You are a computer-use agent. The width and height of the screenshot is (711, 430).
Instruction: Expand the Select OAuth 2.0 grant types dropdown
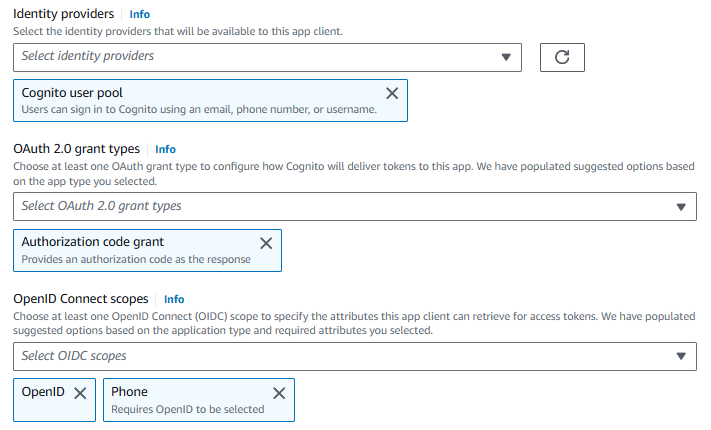click(x=355, y=206)
